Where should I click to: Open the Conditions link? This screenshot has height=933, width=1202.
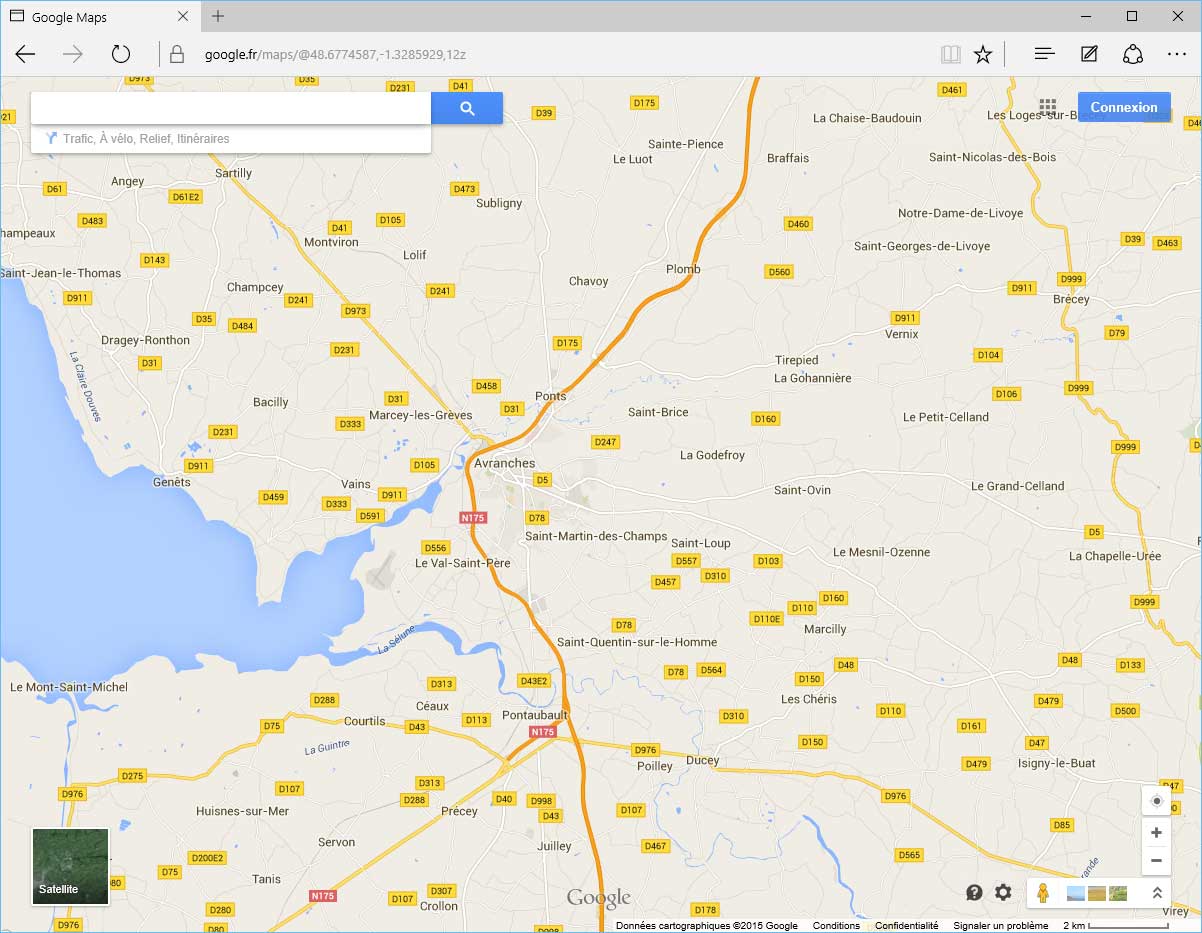pos(836,926)
